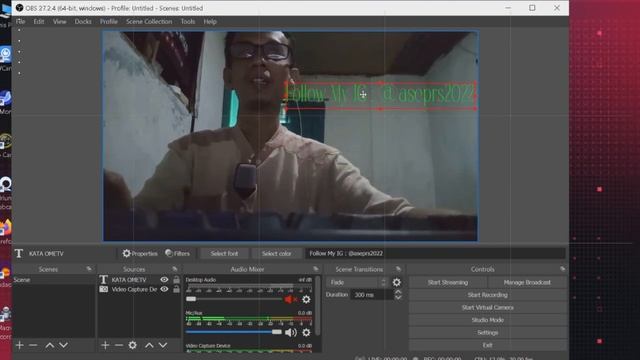
Task: Click the camera icon of Video Capture Device source
Action: 104,289
